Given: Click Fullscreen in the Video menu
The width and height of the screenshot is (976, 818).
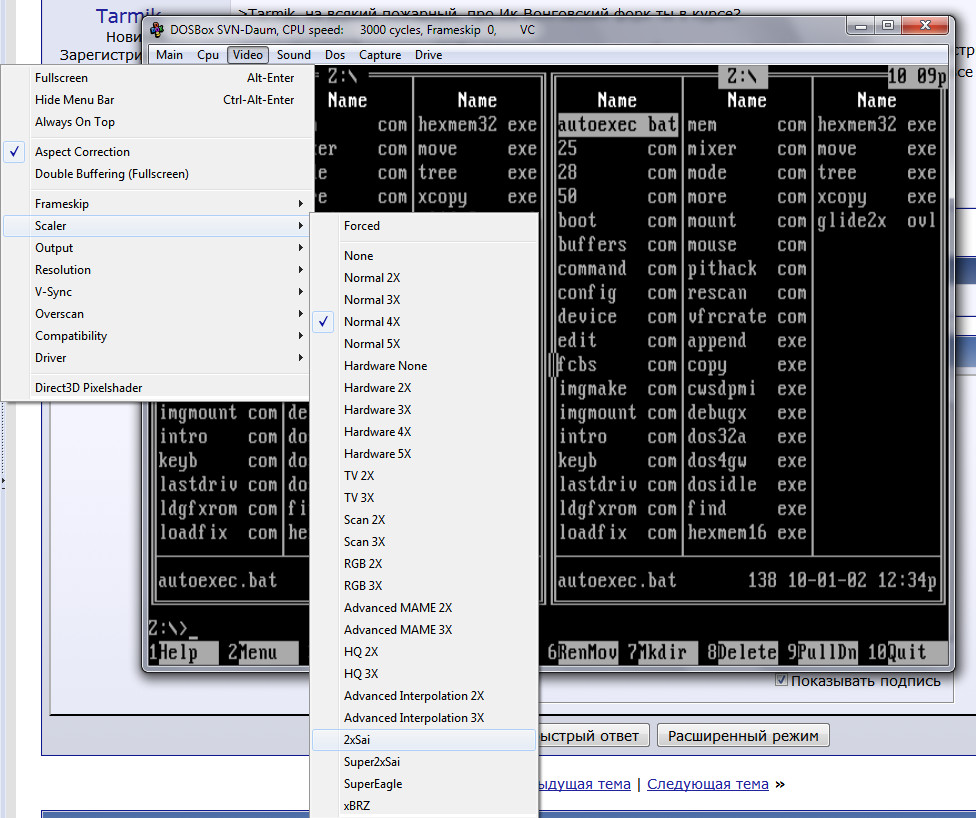Looking at the screenshot, I should point(61,78).
